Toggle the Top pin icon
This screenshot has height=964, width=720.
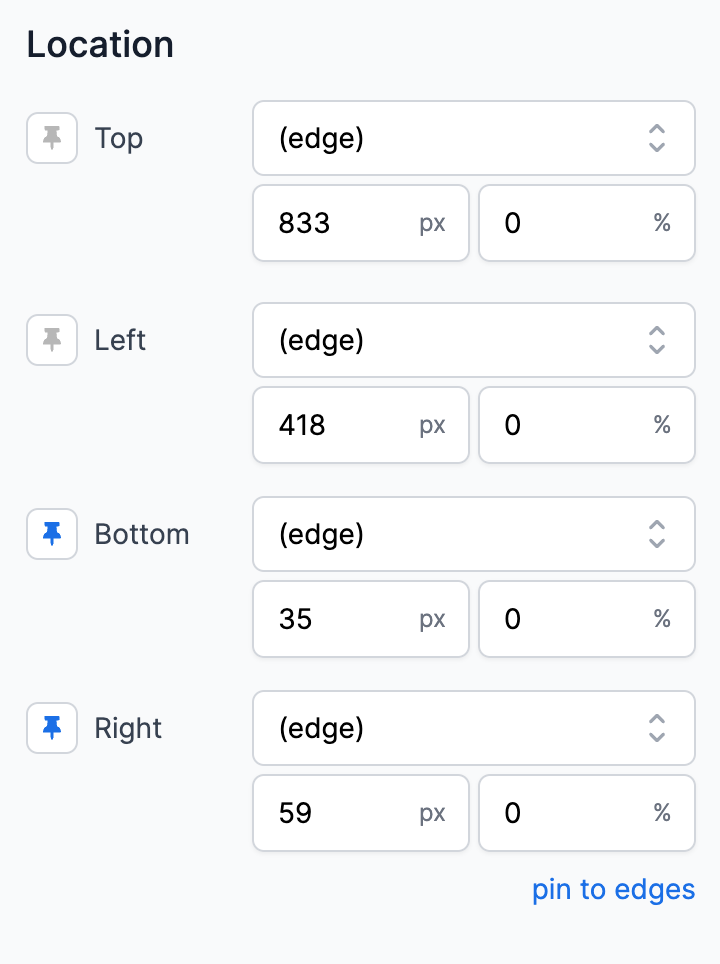[52, 138]
